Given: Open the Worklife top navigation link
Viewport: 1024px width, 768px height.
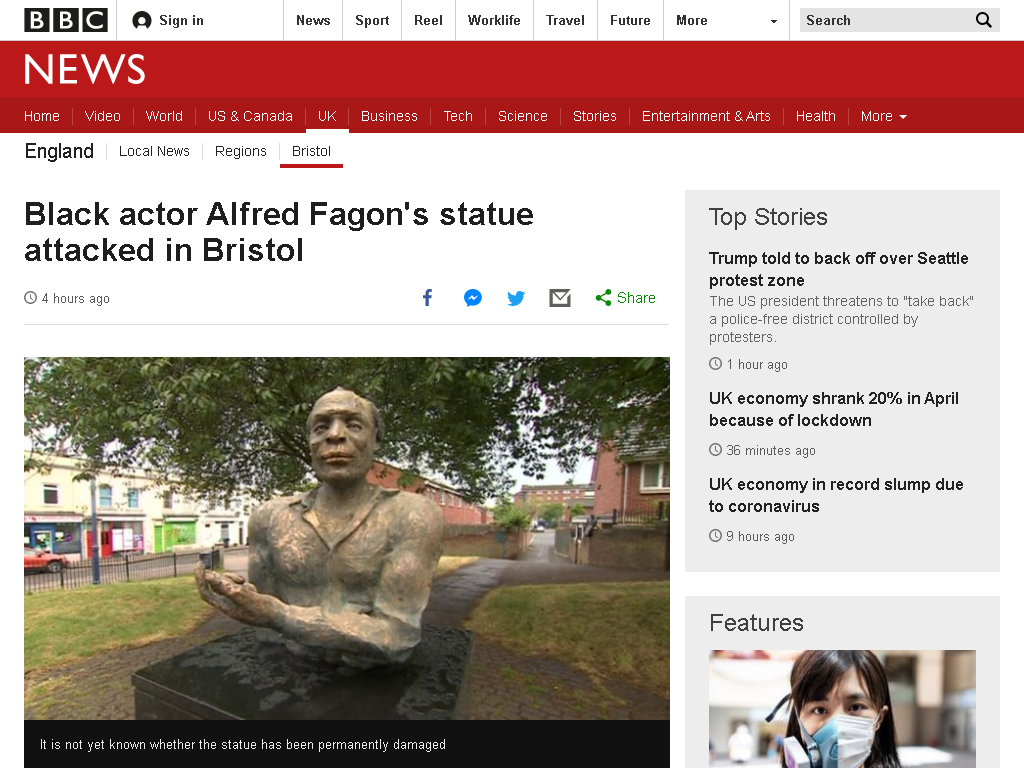Looking at the screenshot, I should coord(494,20).
